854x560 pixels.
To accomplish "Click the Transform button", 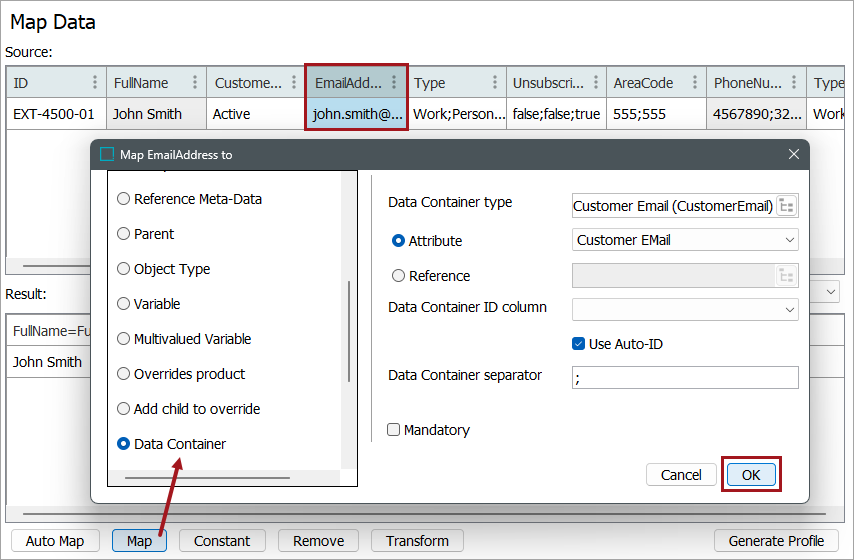I will point(417,541).
